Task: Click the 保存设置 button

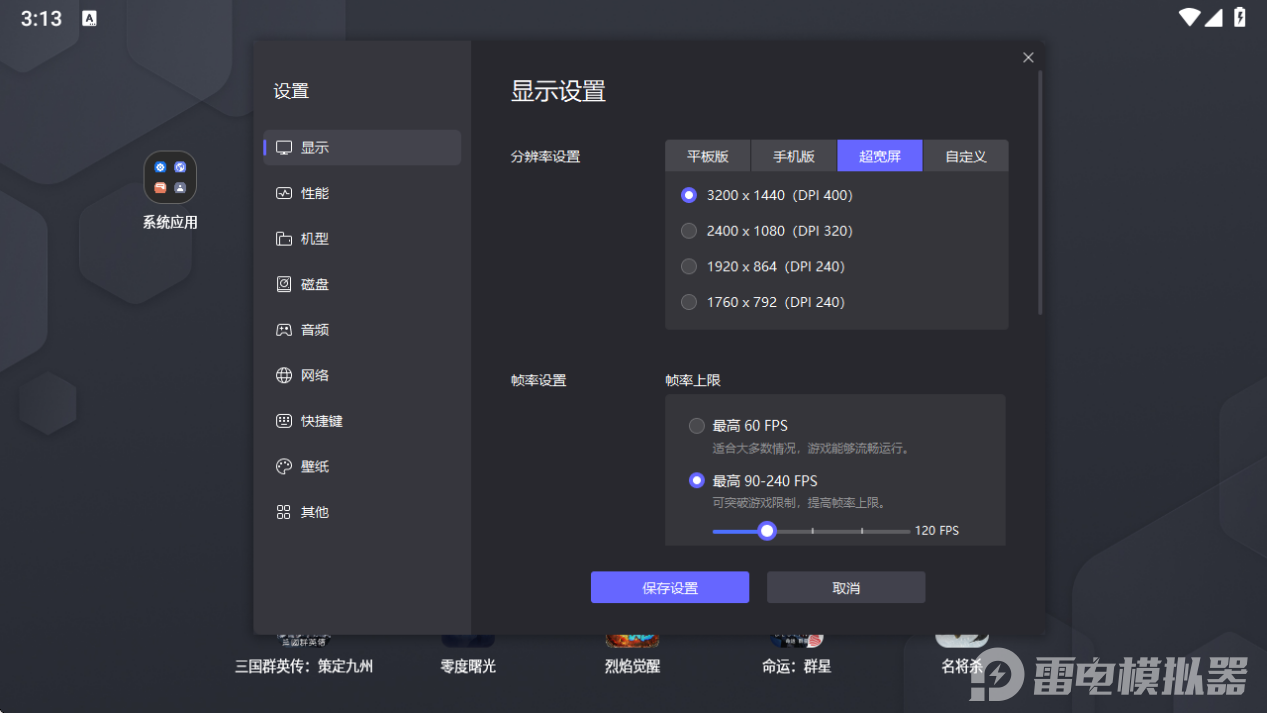Action: (x=670, y=588)
